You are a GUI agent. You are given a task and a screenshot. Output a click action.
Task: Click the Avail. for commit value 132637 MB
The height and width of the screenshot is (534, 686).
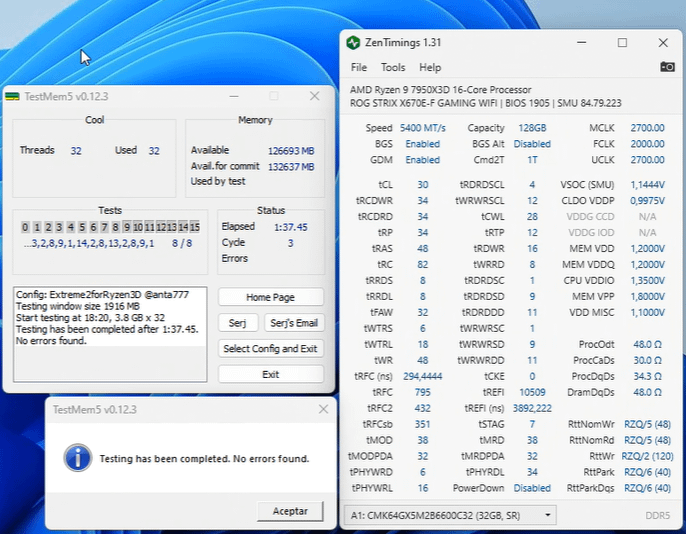pos(291,167)
